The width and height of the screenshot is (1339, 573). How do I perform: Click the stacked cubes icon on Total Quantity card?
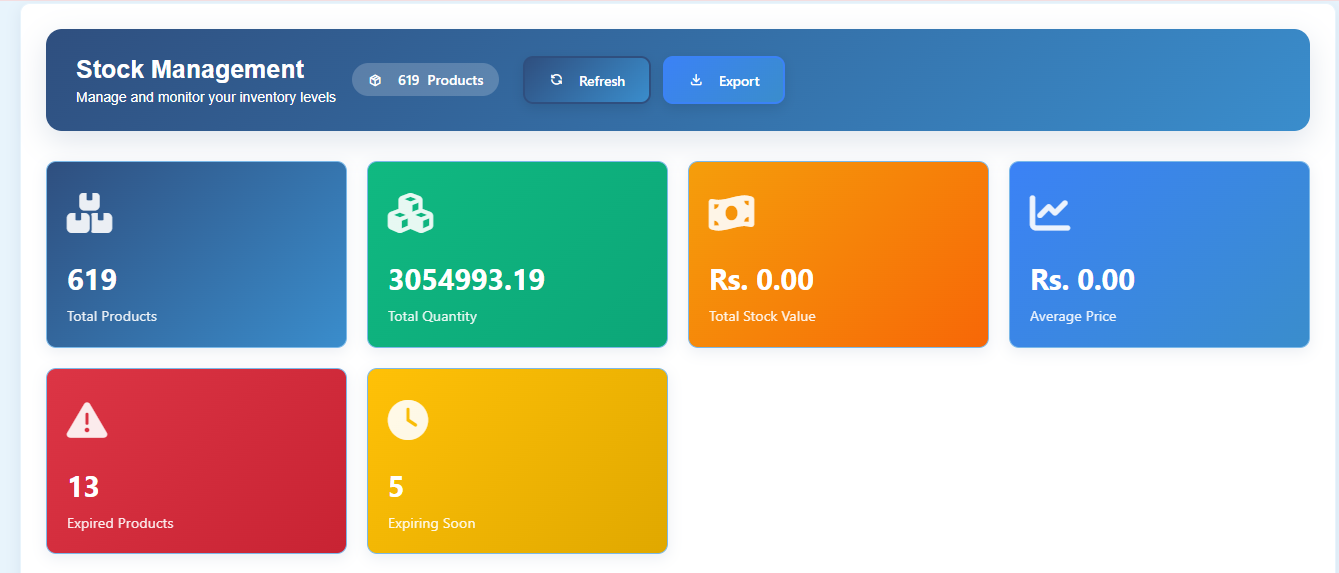[x=410, y=213]
